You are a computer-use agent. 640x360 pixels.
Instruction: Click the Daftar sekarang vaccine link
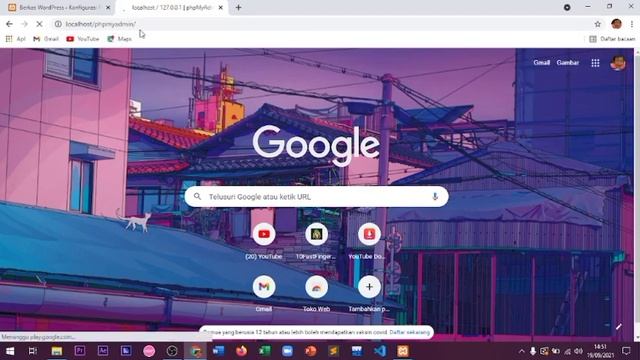coord(410,332)
